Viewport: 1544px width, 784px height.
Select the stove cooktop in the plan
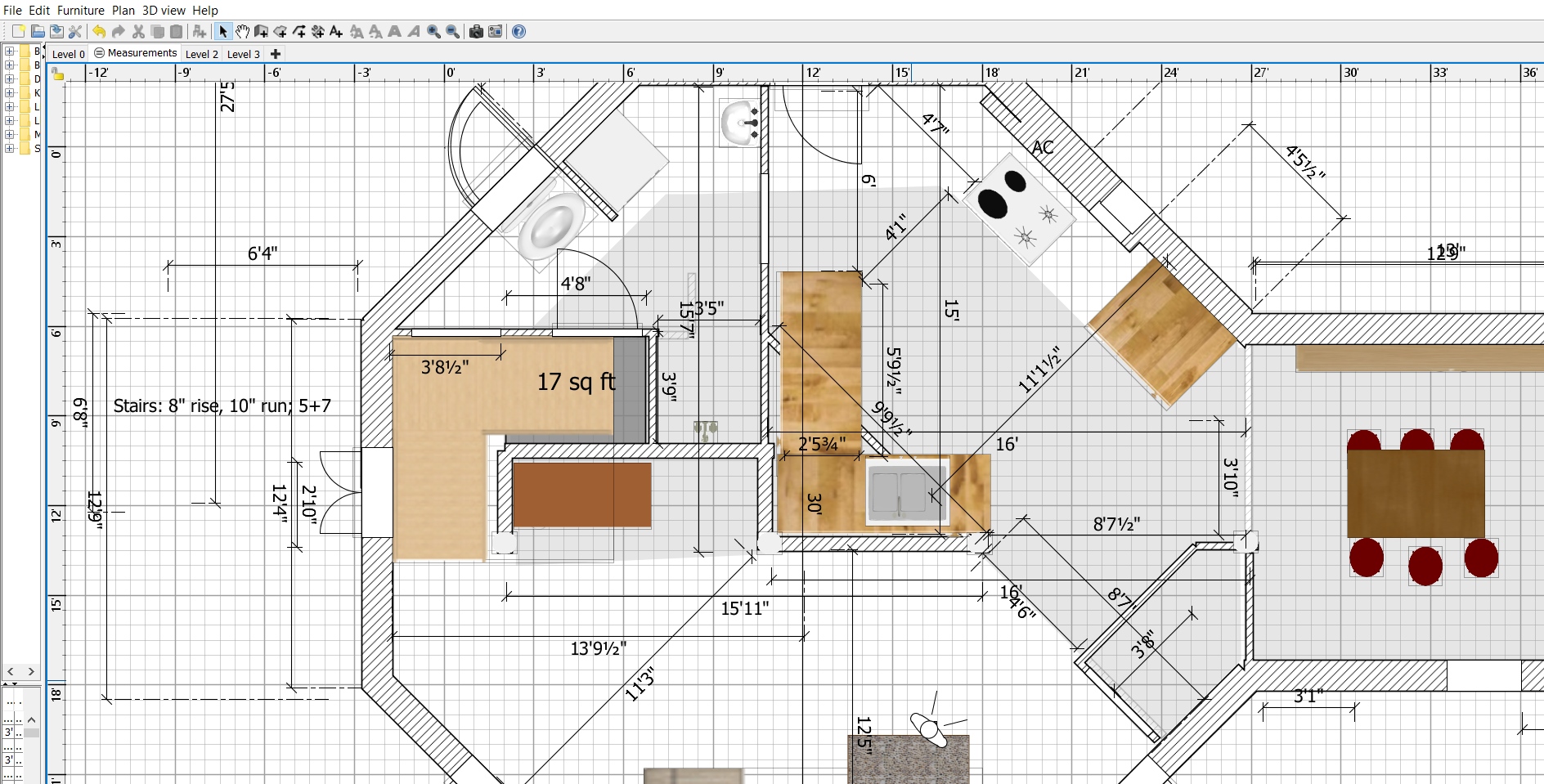tap(1018, 210)
